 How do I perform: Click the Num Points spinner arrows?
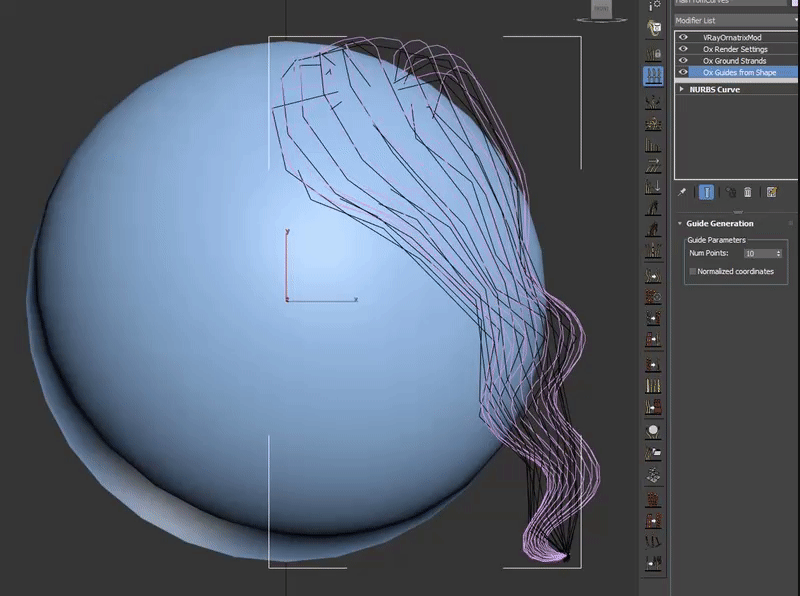pos(779,254)
